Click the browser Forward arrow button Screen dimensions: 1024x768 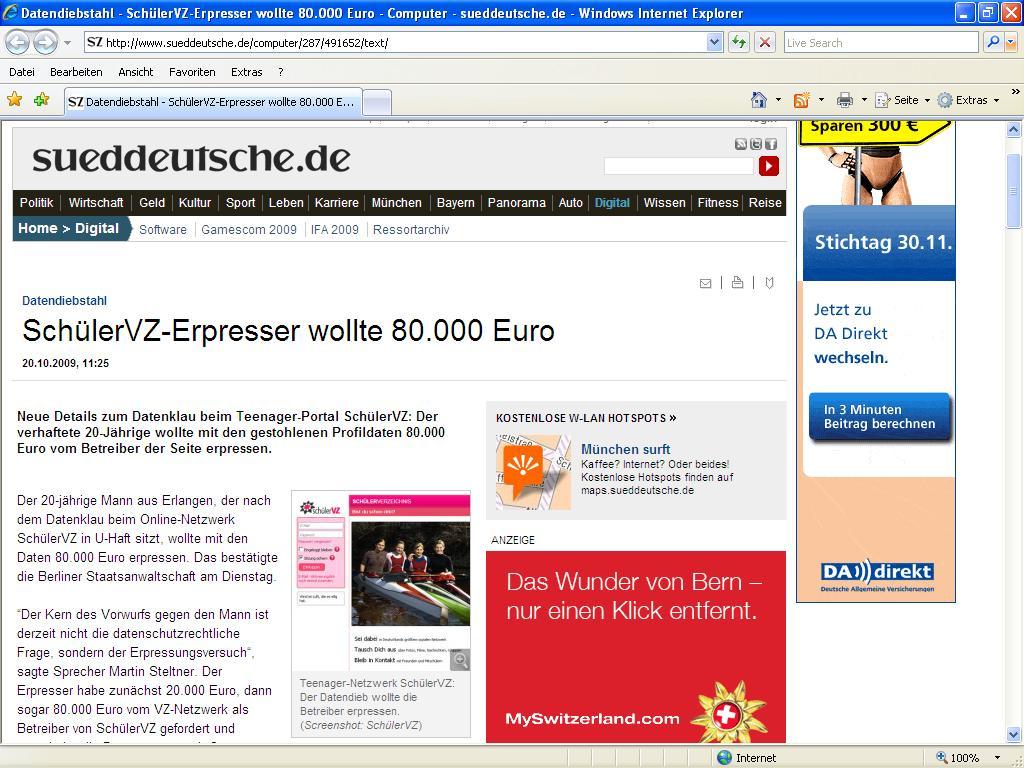[x=45, y=43]
